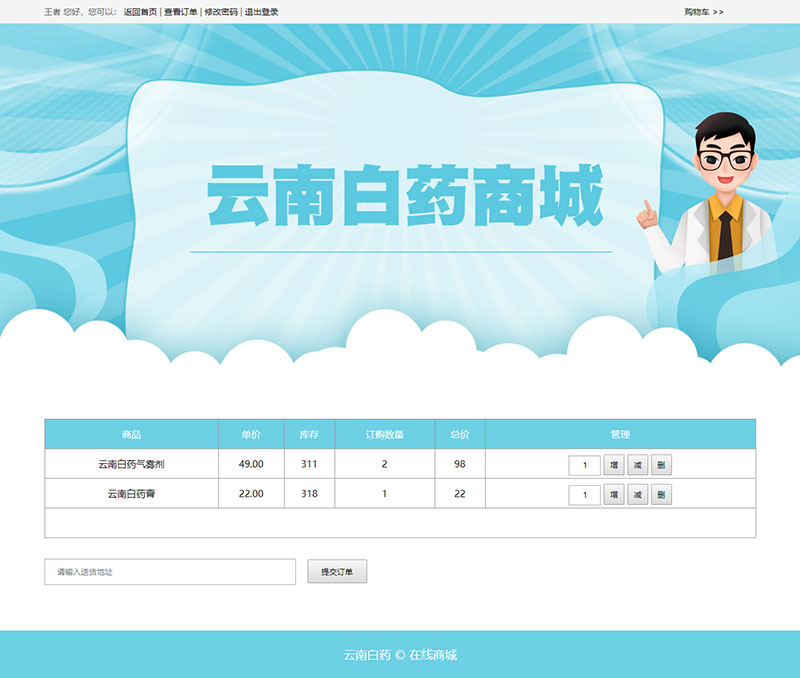The width and height of the screenshot is (800, 678).
Task: Open the 购物车 >> cart link
Action: click(704, 12)
